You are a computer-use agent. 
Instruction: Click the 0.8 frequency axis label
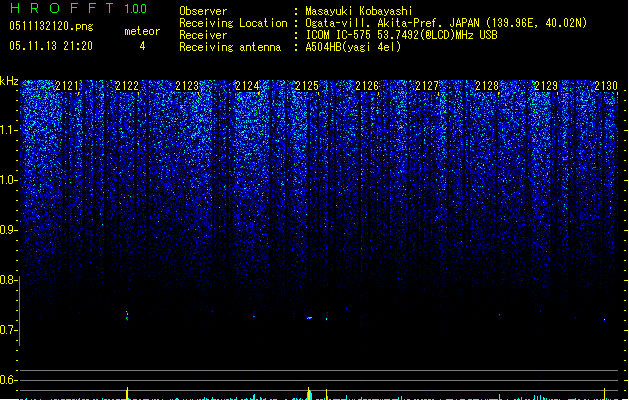point(9,280)
